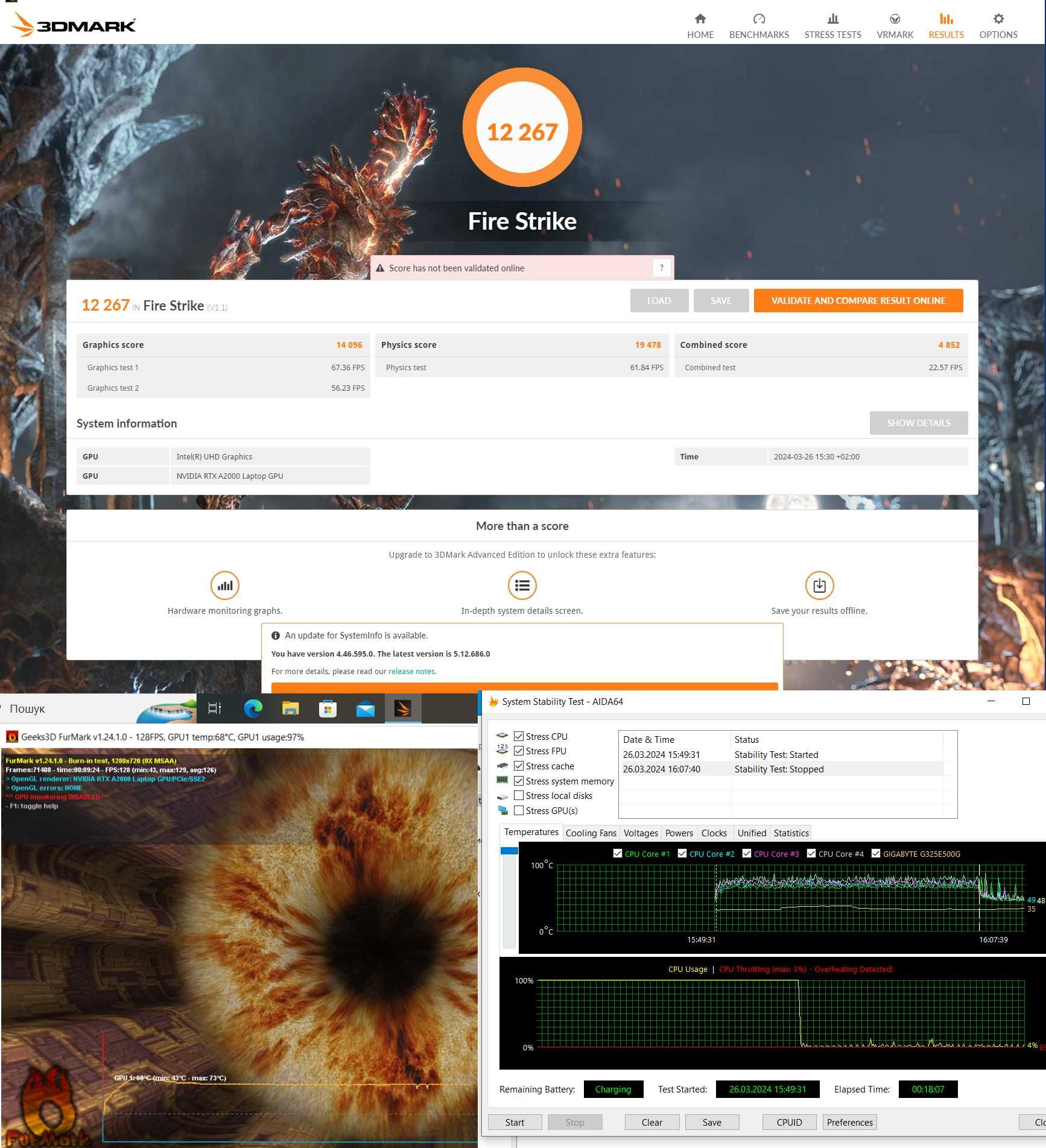The image size is (1046, 1148).
Task: Click Save button in AIDA64 stability test
Action: click(712, 1122)
